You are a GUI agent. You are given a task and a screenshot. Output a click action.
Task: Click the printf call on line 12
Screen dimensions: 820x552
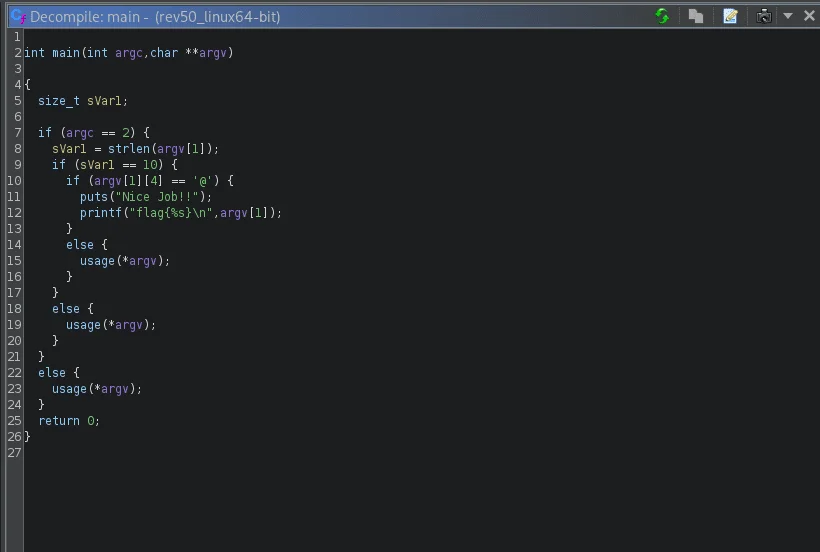(x=100, y=213)
